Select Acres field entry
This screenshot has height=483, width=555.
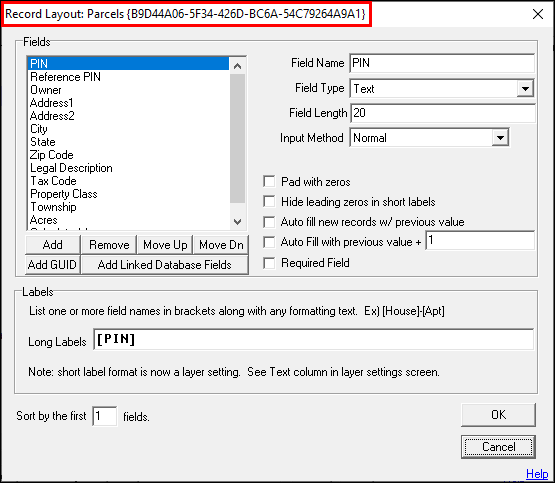pyautogui.click(x=128, y=220)
